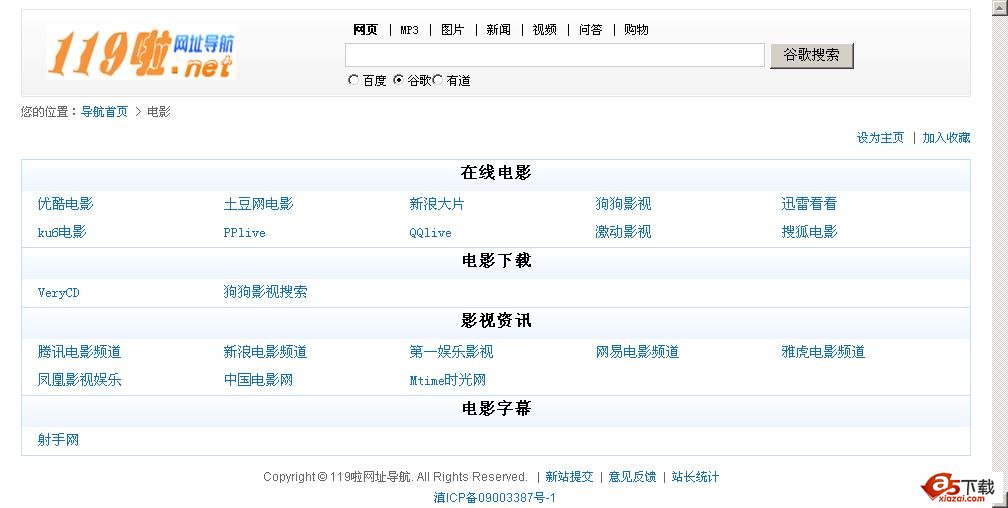Image resolution: width=1008 pixels, height=508 pixels.
Task: Visit the 迅雷看看 link
Action: (x=809, y=204)
